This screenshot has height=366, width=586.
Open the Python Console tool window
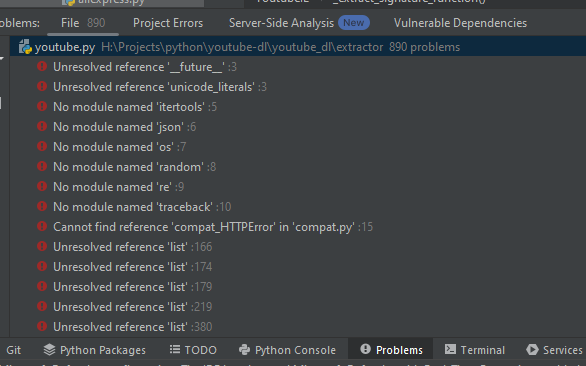pyautogui.click(x=287, y=350)
